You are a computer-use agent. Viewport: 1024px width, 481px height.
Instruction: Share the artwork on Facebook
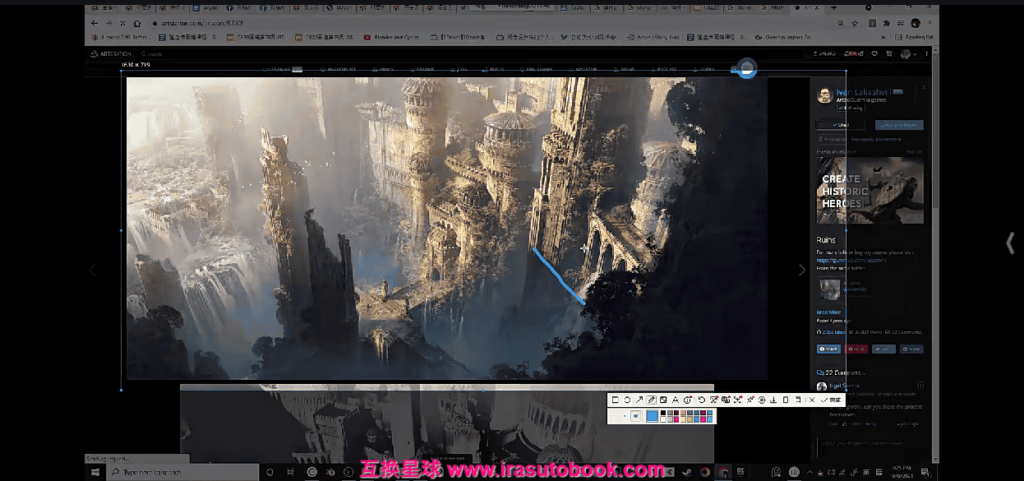click(x=829, y=349)
